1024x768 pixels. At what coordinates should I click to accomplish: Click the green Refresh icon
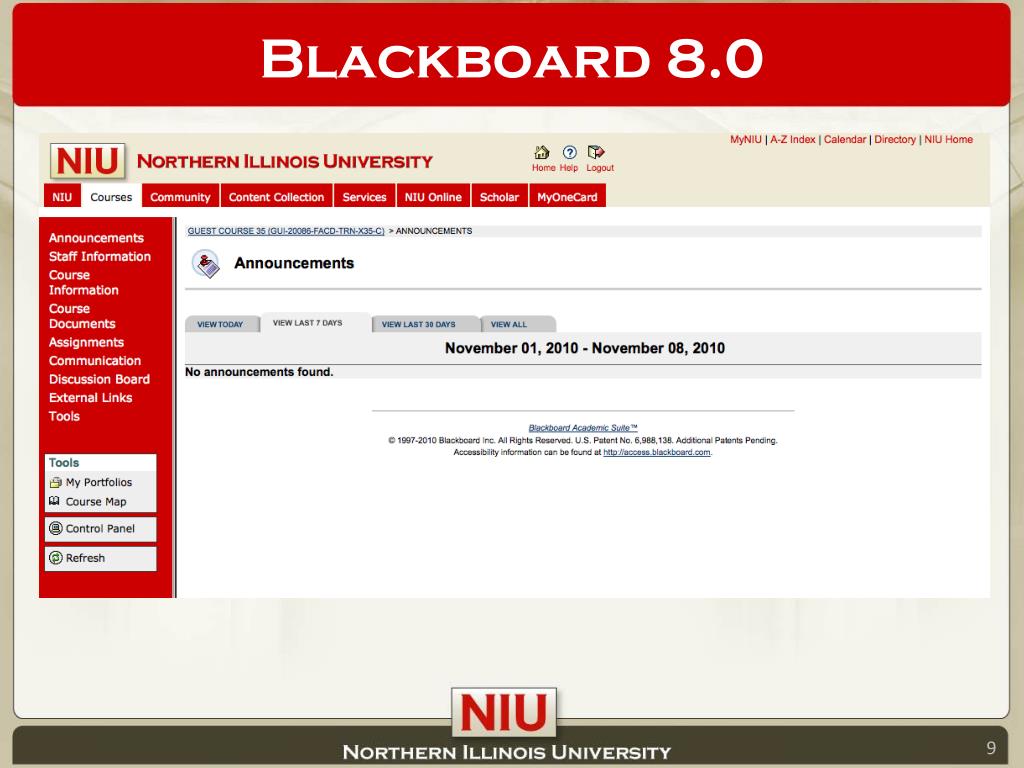pos(56,558)
